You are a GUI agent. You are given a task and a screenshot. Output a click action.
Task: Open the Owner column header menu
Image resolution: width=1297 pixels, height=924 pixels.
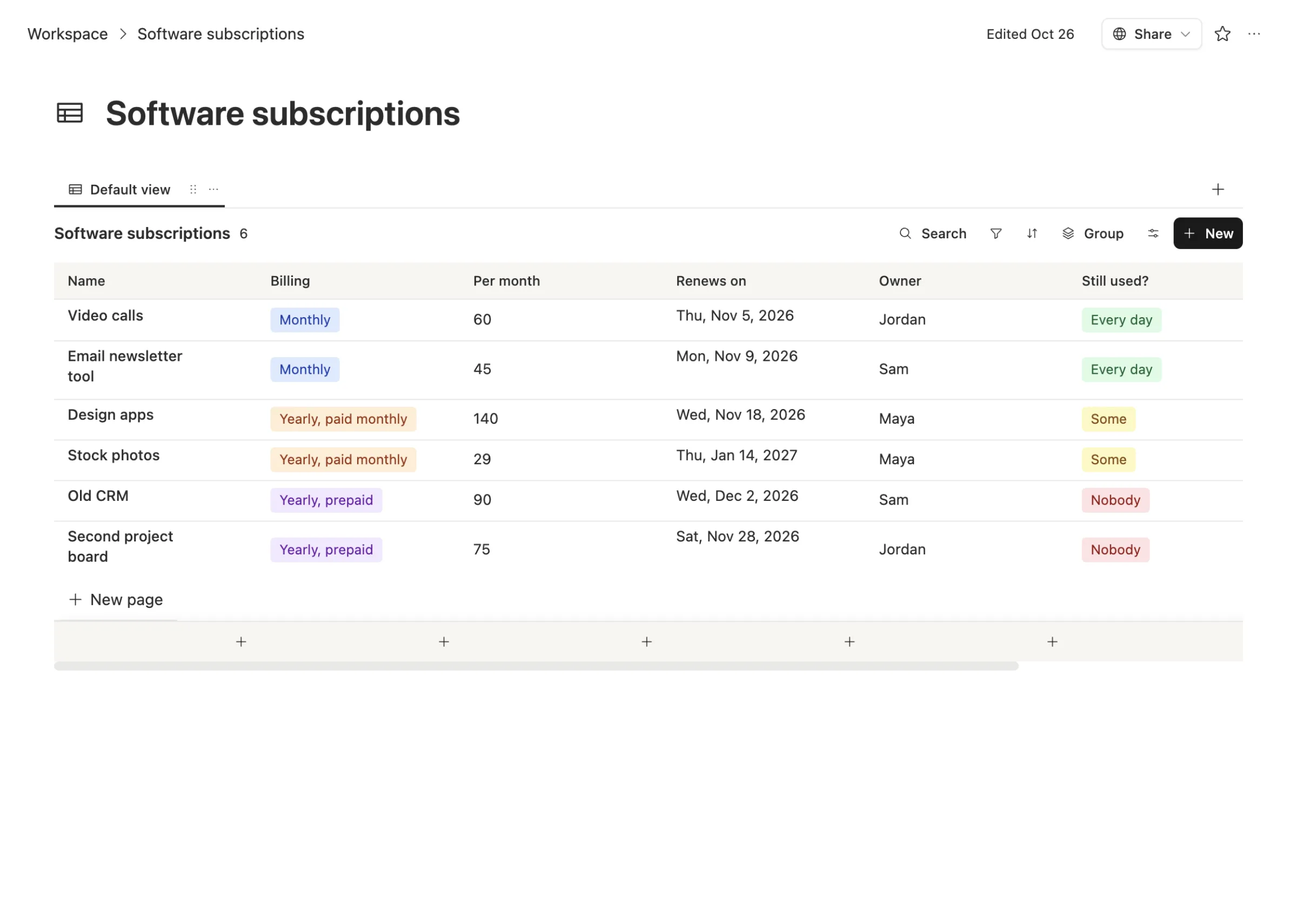click(x=966, y=281)
